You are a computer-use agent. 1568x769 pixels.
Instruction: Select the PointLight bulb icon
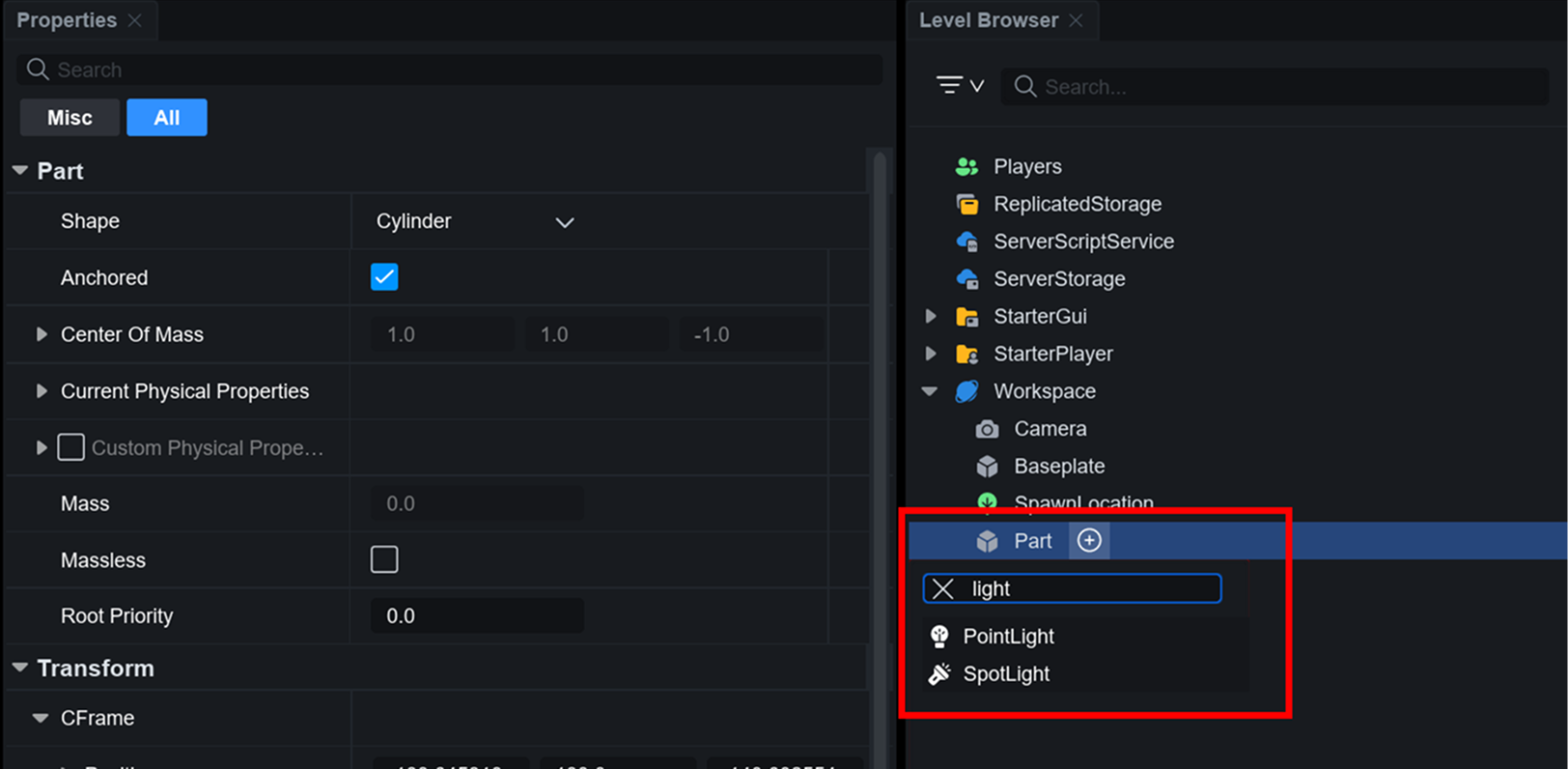(x=939, y=636)
